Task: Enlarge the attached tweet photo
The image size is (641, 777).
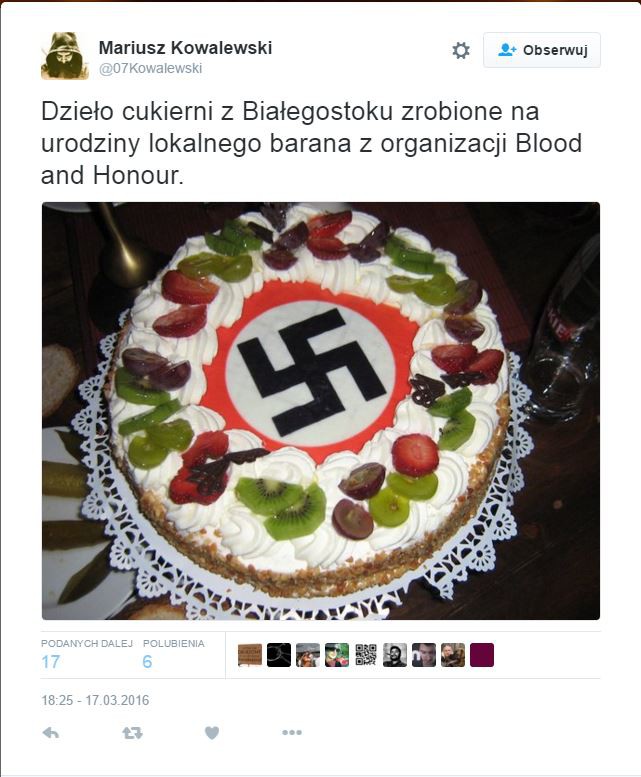Action: tap(320, 411)
